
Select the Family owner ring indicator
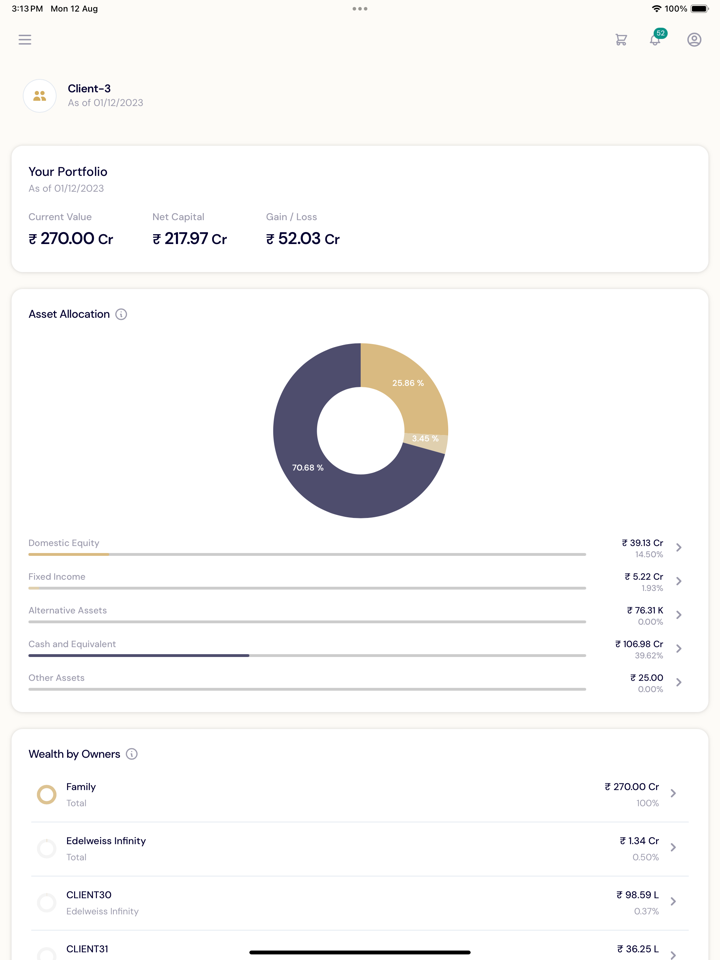pos(46,795)
